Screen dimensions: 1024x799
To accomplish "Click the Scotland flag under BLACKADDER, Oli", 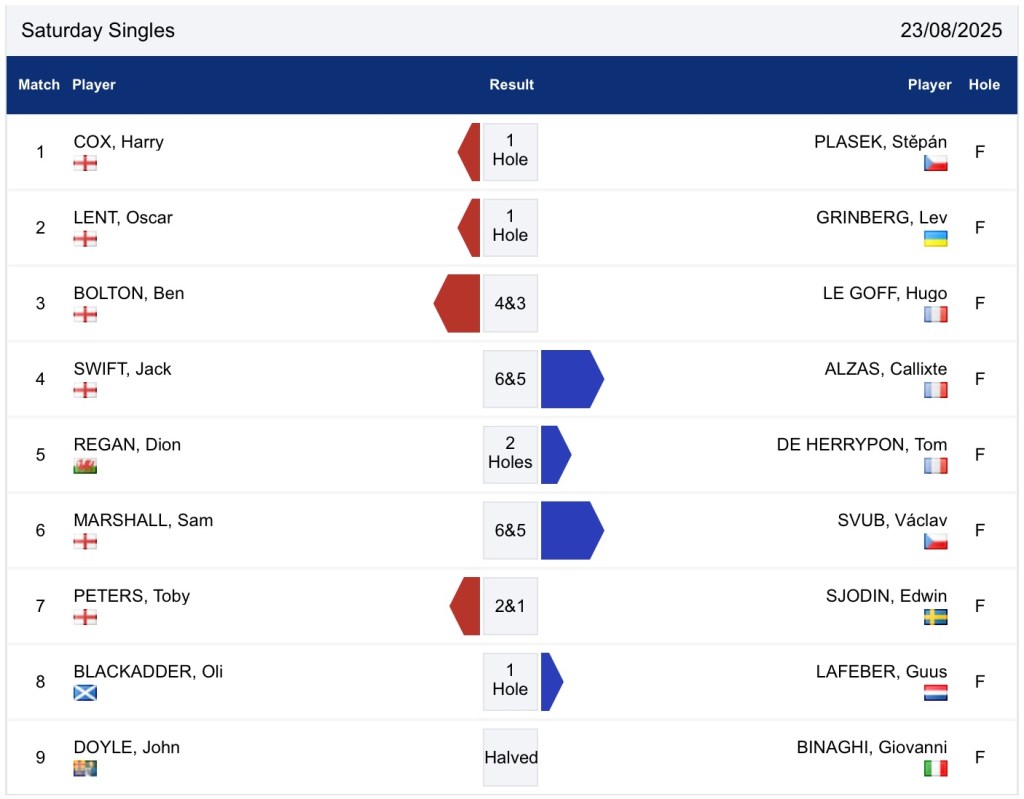I will 85,693.
